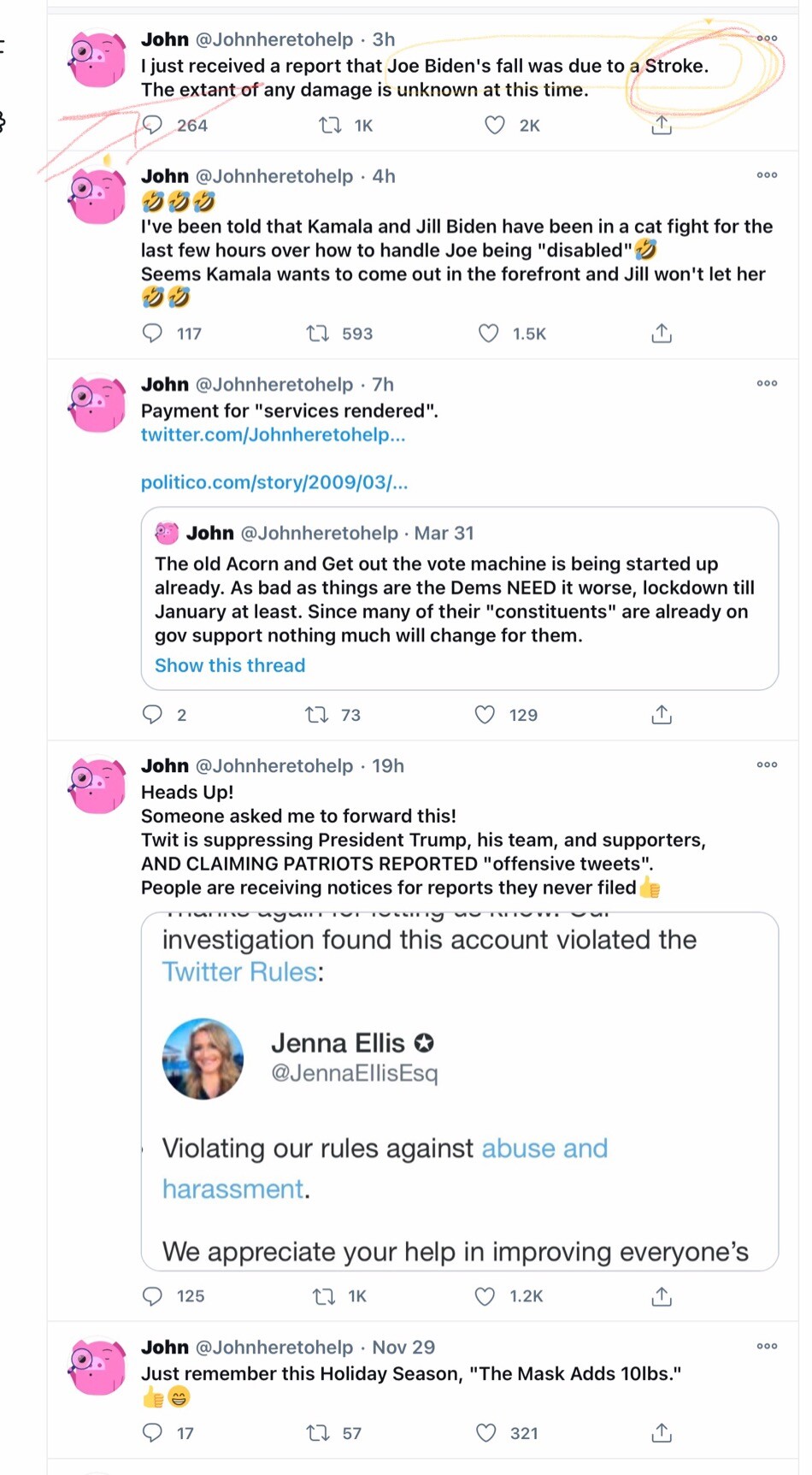Click Jenna Ellis profile picture
Viewport: 812px width, 1475px height.
click(x=203, y=1059)
